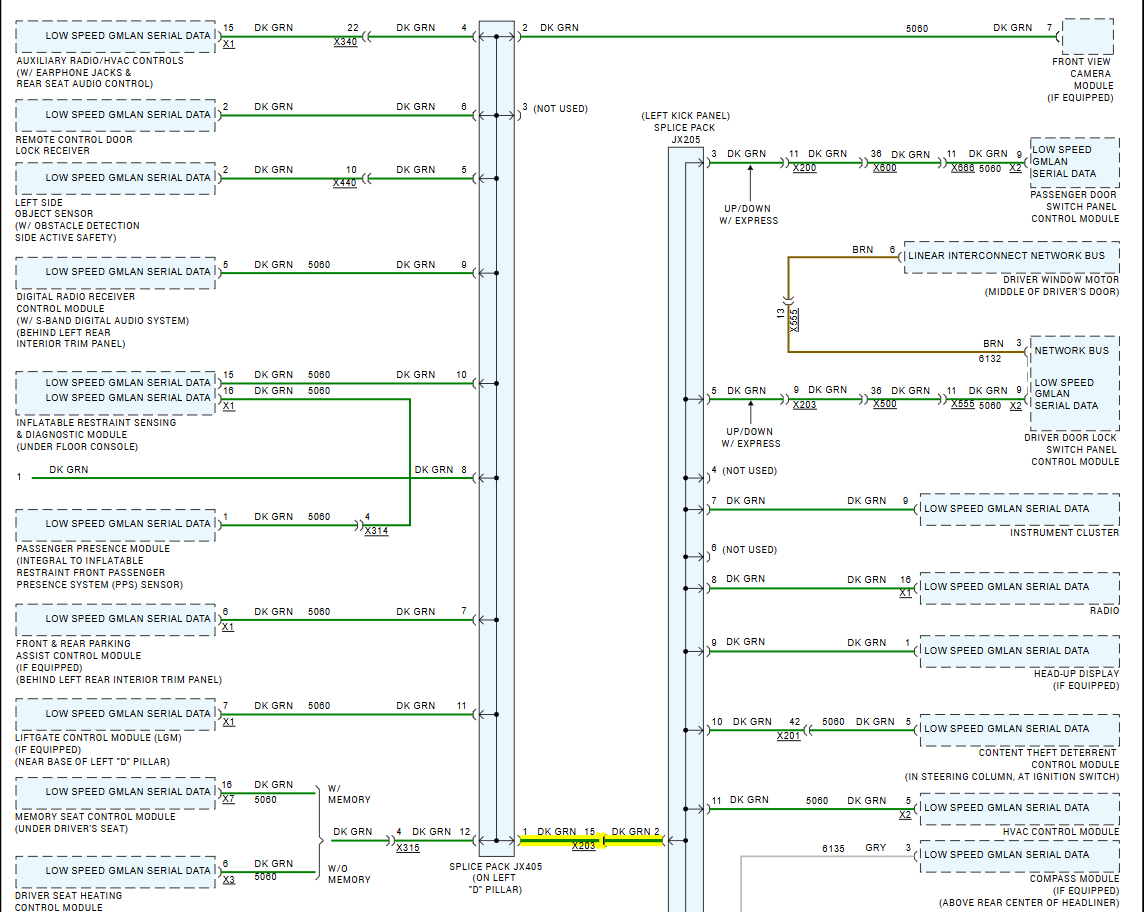The width and height of the screenshot is (1144, 912).
Task: Click the Instrument Cluster serial data box
Action: coord(1019,509)
